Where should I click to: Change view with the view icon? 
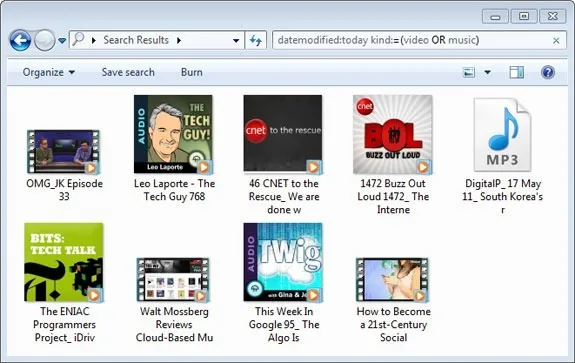point(469,72)
